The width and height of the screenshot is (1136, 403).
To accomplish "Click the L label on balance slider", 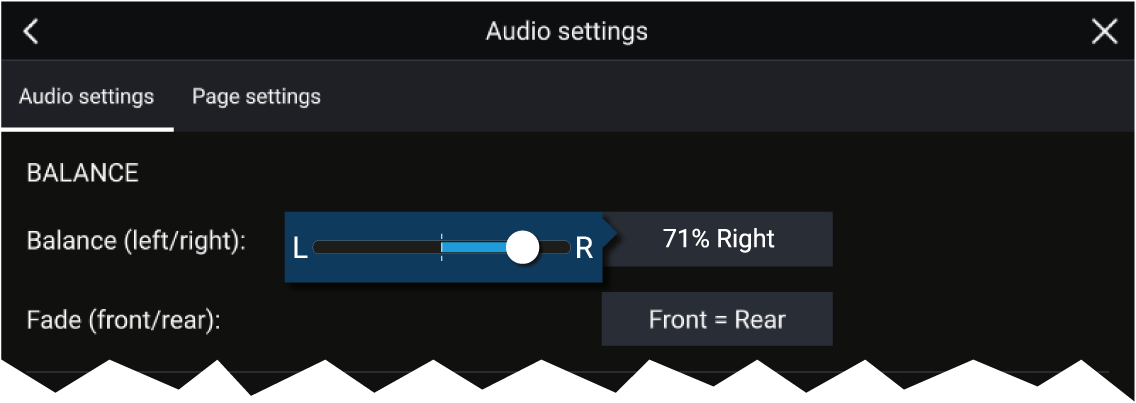I will (300, 249).
